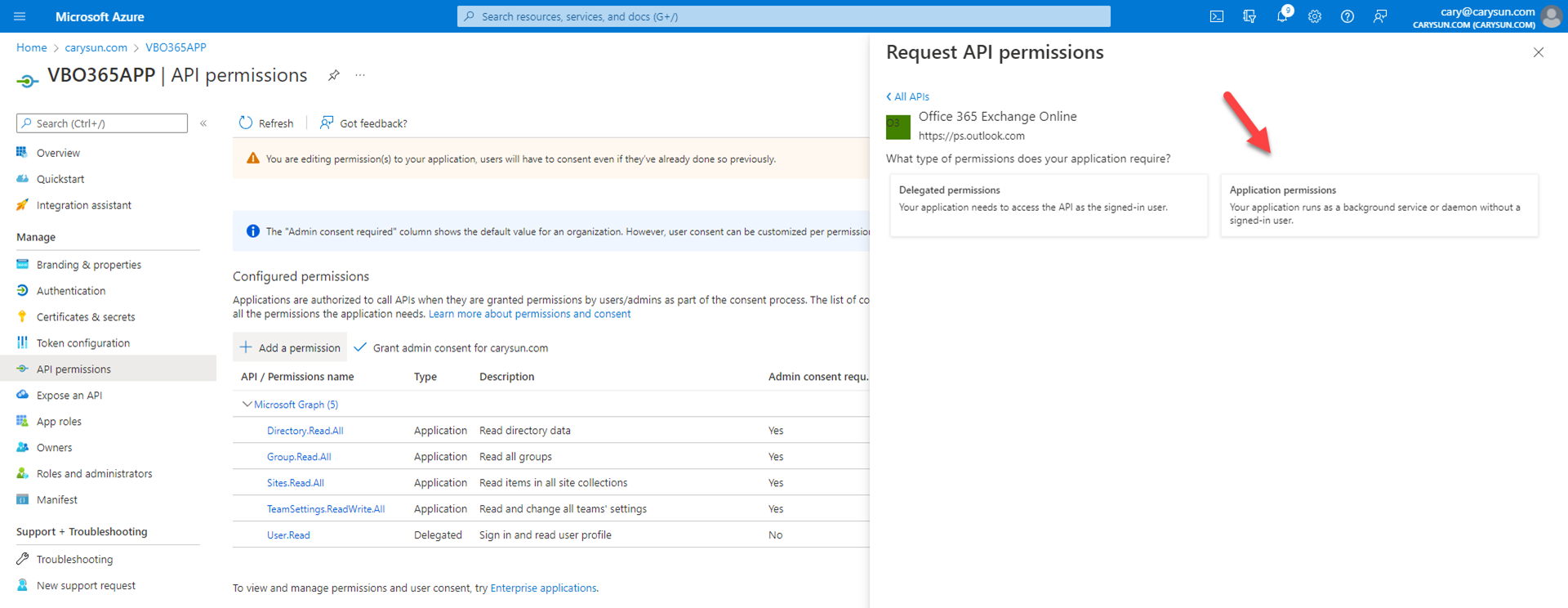Click the https://ps.outlook.com text
1568x608 pixels.
(x=971, y=136)
